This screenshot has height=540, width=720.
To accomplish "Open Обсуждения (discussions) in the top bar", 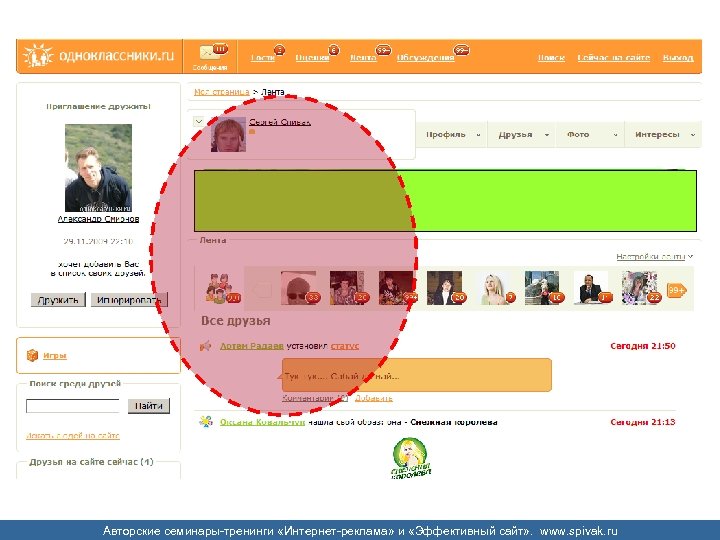I will (426, 58).
